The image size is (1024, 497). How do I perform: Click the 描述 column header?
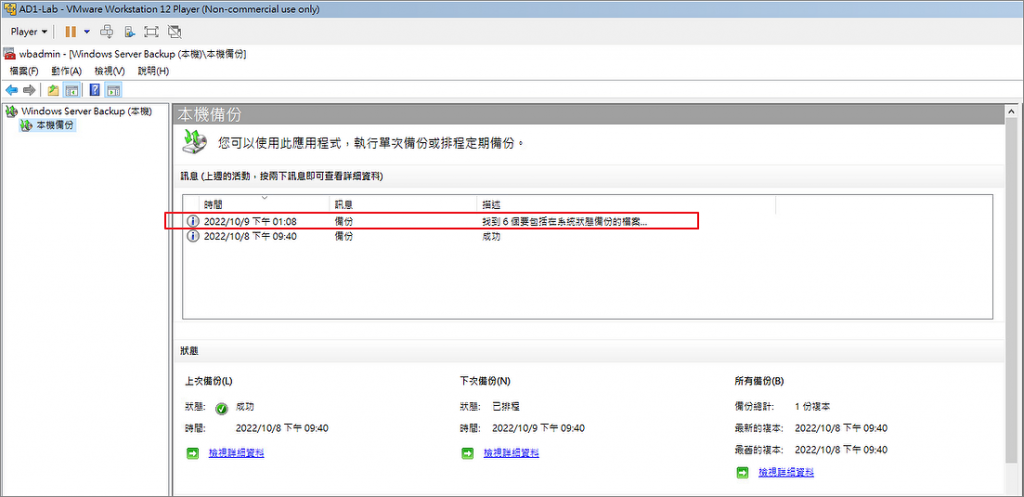(x=626, y=204)
